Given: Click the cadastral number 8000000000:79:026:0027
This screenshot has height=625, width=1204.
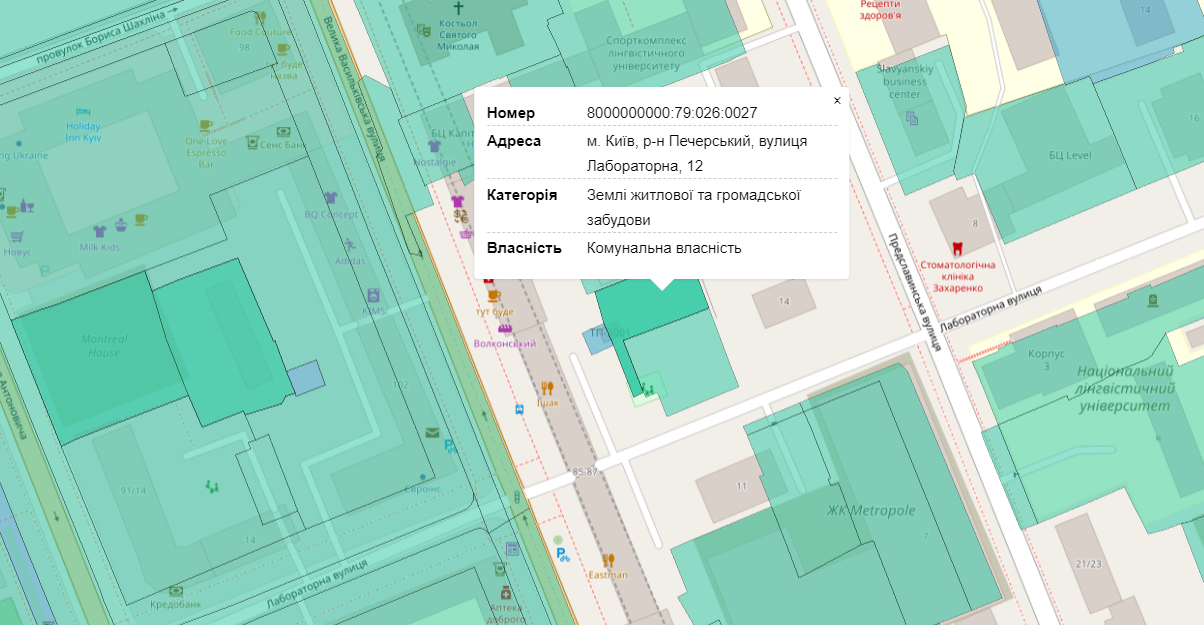Looking at the screenshot, I should point(671,113).
